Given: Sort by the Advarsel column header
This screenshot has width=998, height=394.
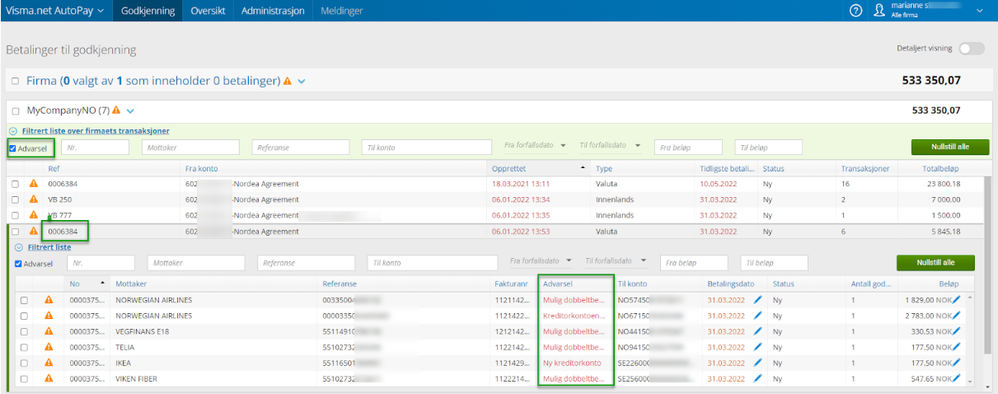Looking at the screenshot, I should pyautogui.click(x=558, y=284).
